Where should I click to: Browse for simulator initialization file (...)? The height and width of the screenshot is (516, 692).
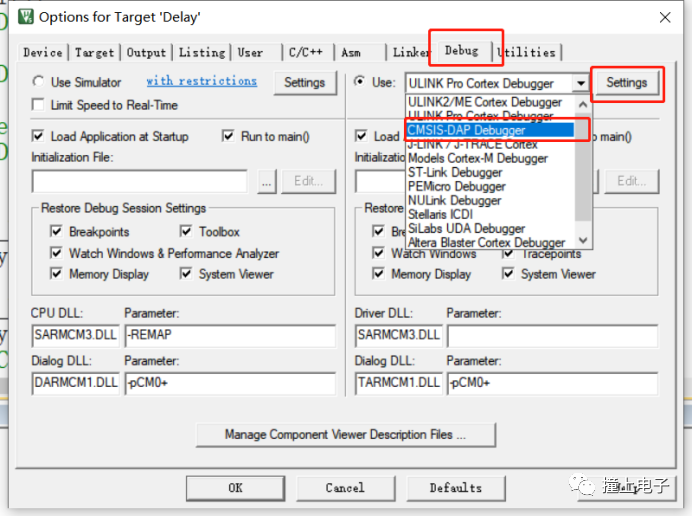tap(267, 181)
